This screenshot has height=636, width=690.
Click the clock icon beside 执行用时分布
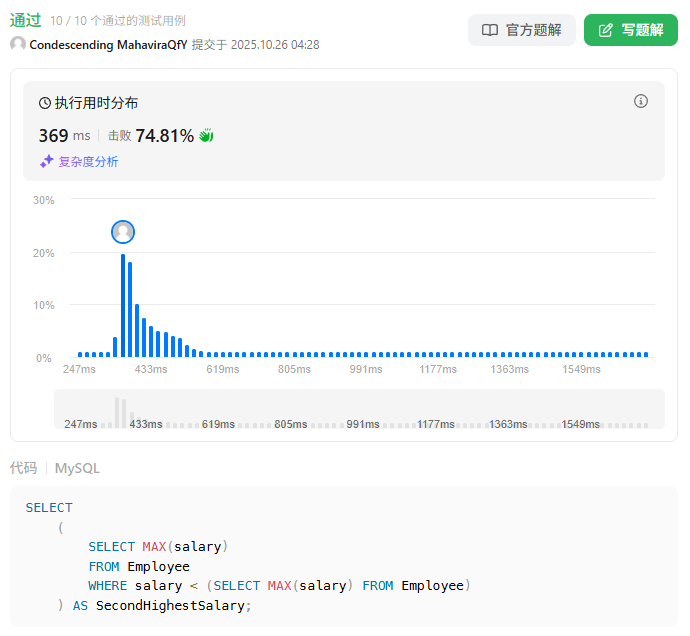45,103
